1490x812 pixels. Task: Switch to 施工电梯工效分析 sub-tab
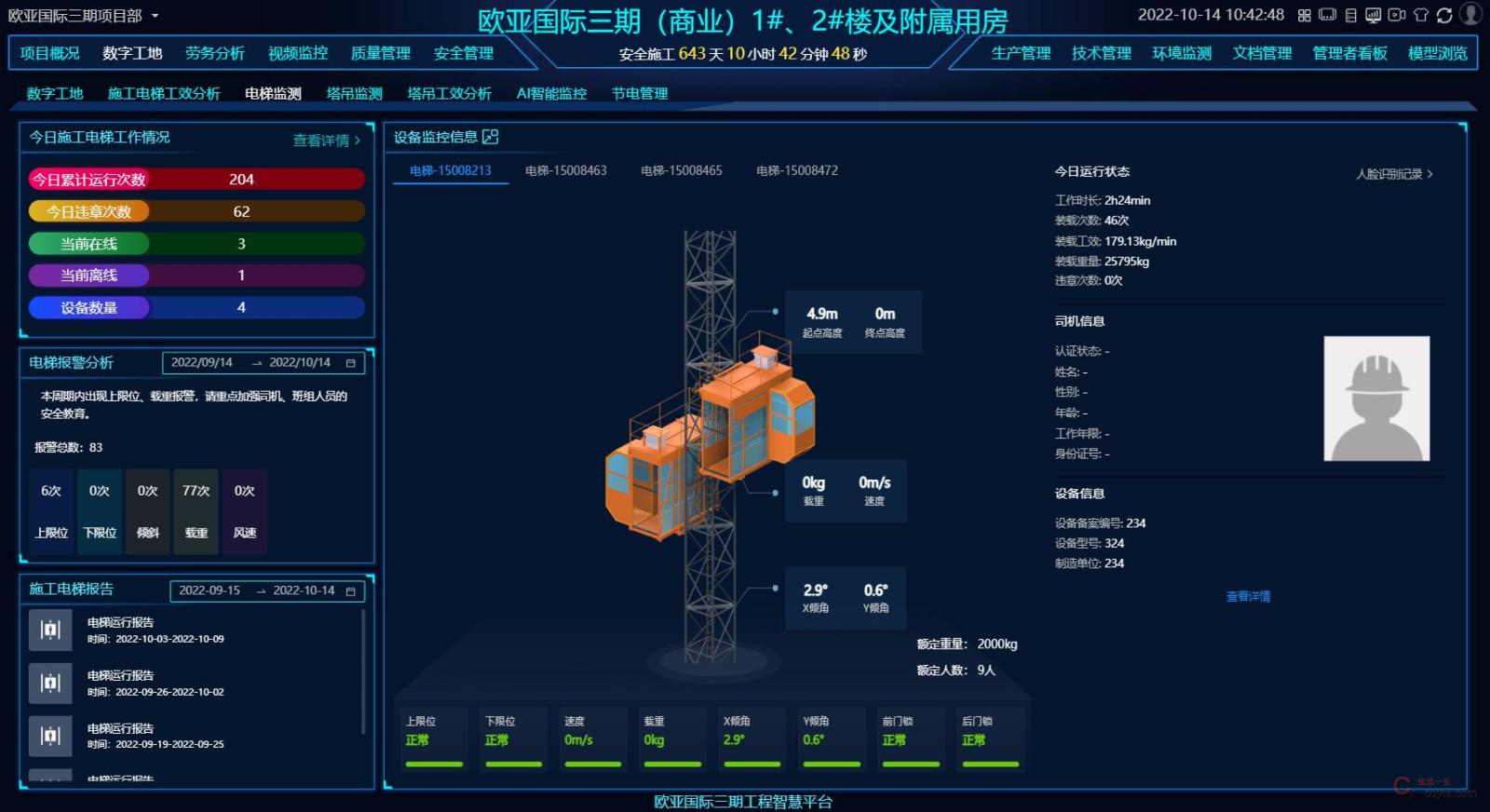click(164, 93)
